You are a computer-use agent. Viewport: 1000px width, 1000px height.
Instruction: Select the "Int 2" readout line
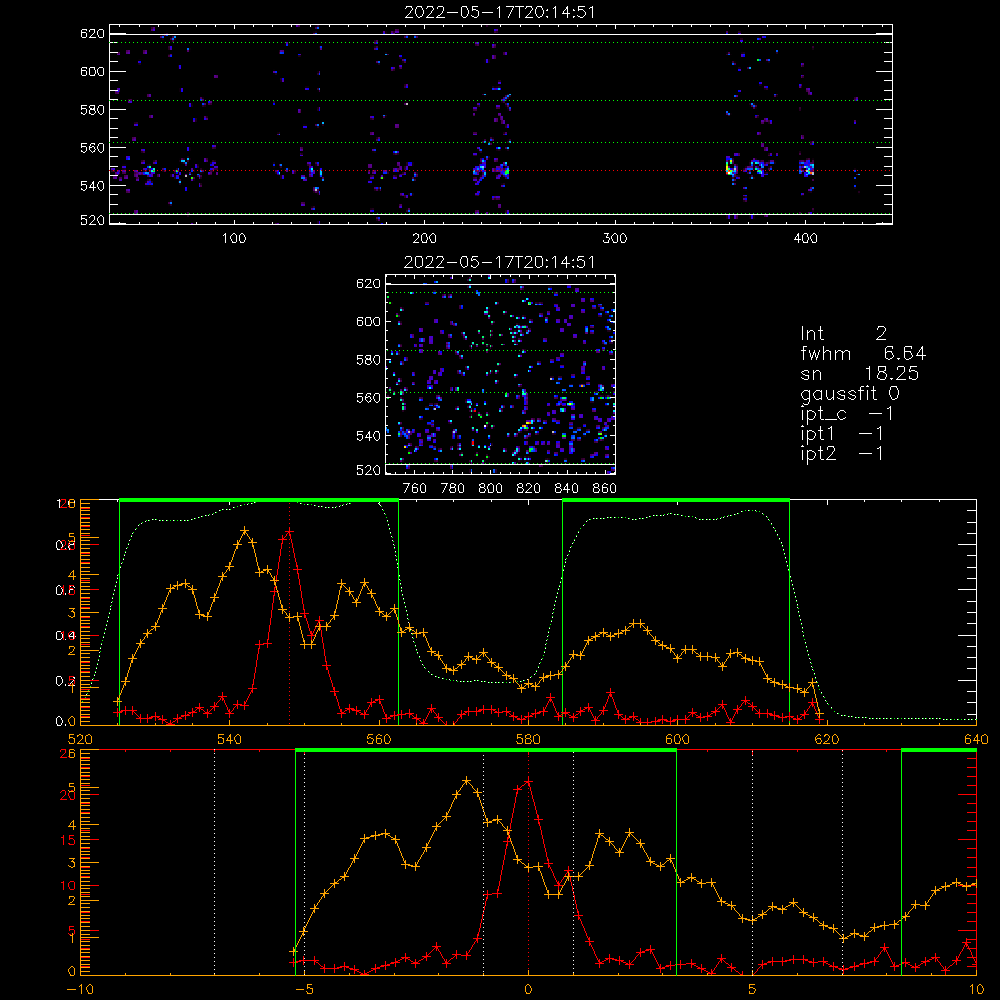pos(844,334)
